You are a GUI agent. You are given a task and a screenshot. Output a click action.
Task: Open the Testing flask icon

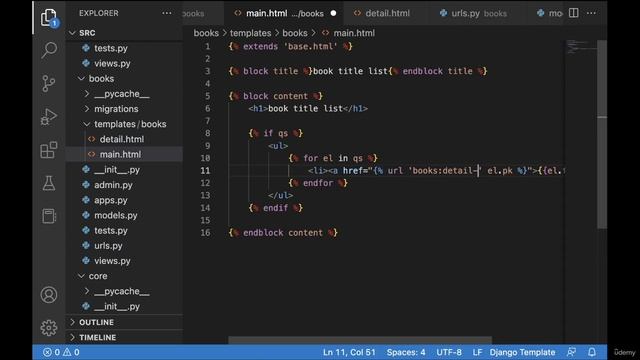point(49,183)
